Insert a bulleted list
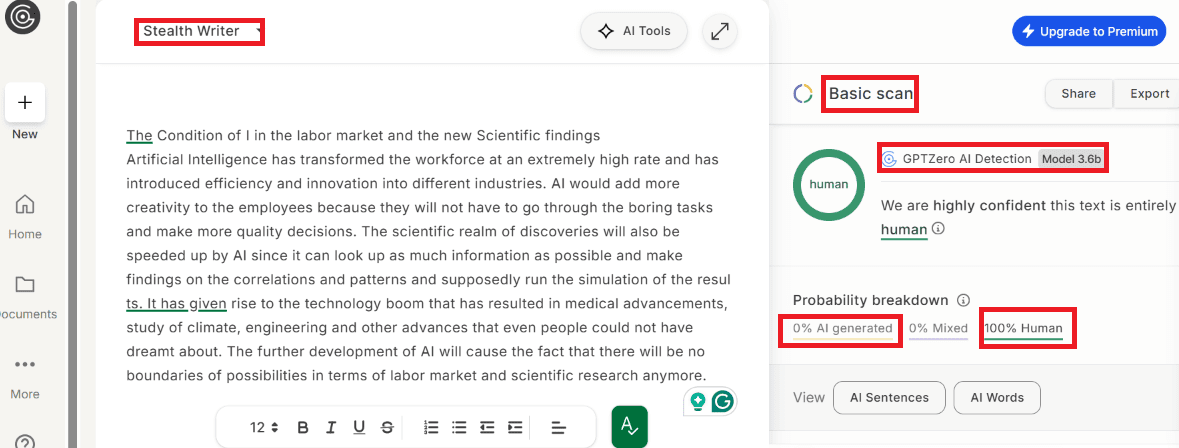Image resolution: width=1179 pixels, height=448 pixels. click(x=459, y=428)
